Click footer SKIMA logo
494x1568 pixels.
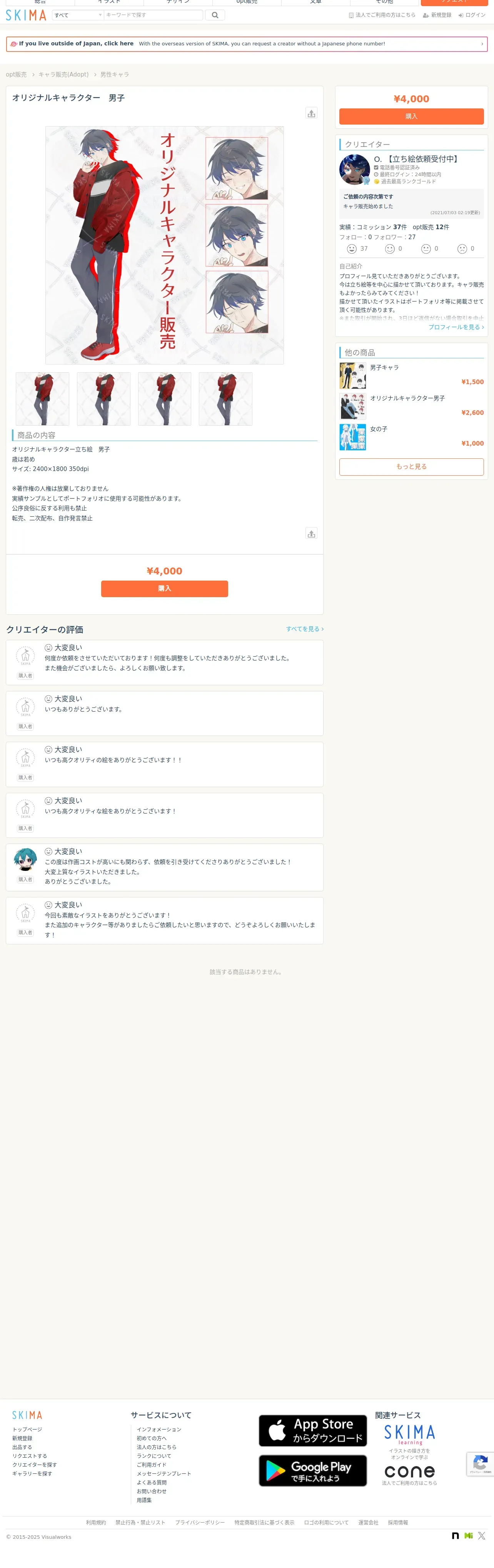(x=27, y=1416)
